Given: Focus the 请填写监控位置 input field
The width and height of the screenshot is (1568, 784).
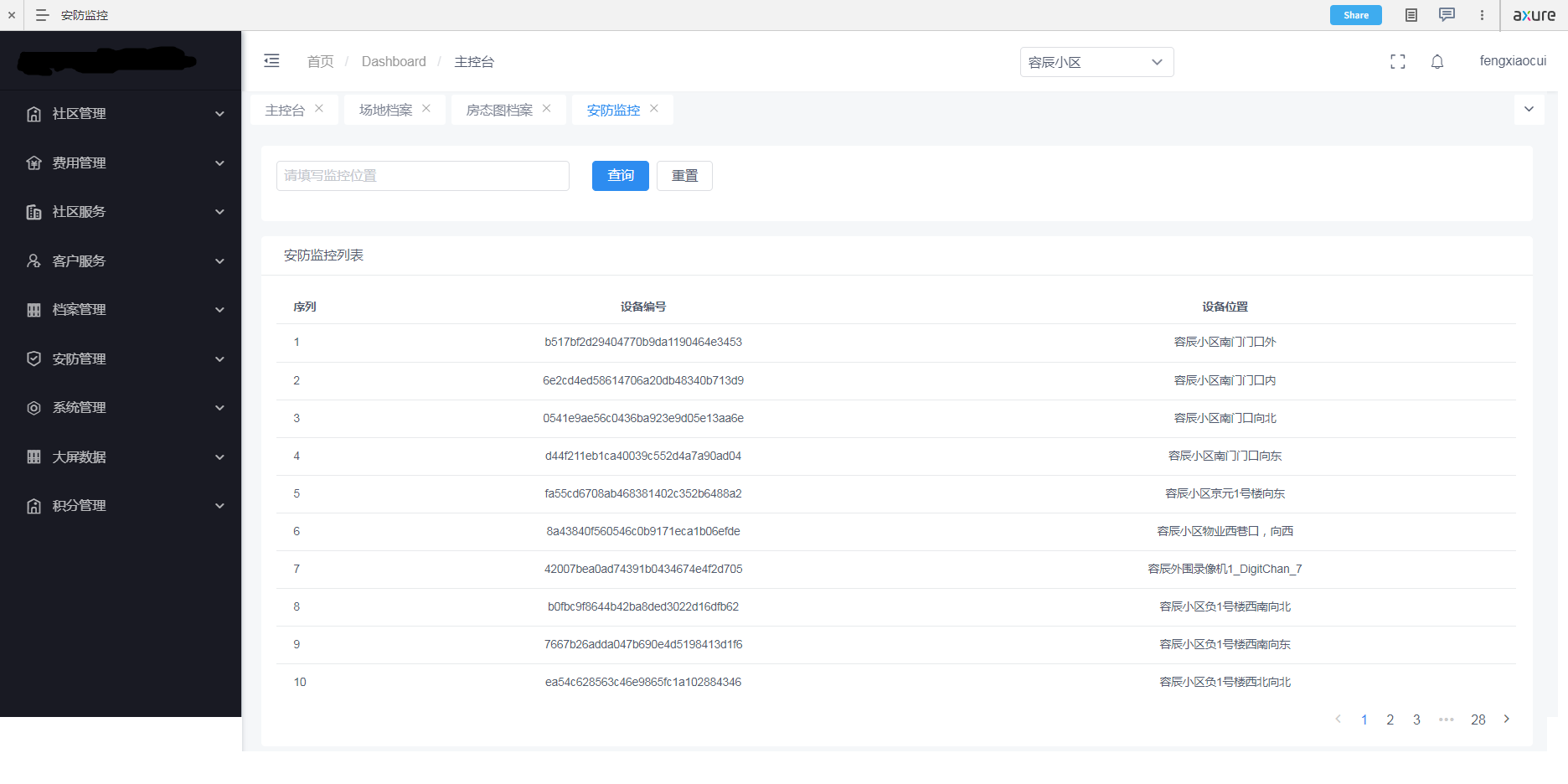Looking at the screenshot, I should tap(423, 176).
